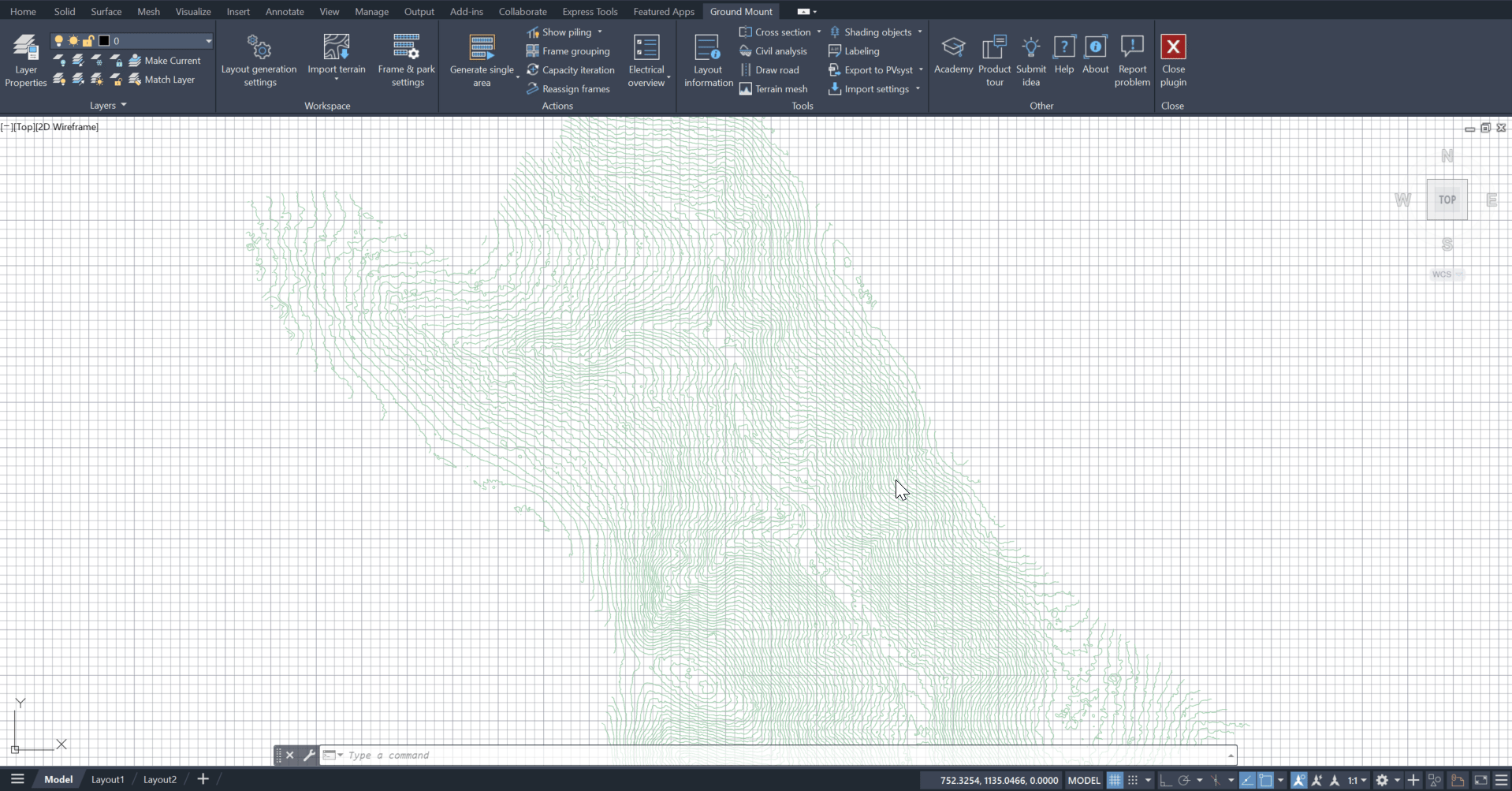Open Export to PVsyst dropdown

921,70
